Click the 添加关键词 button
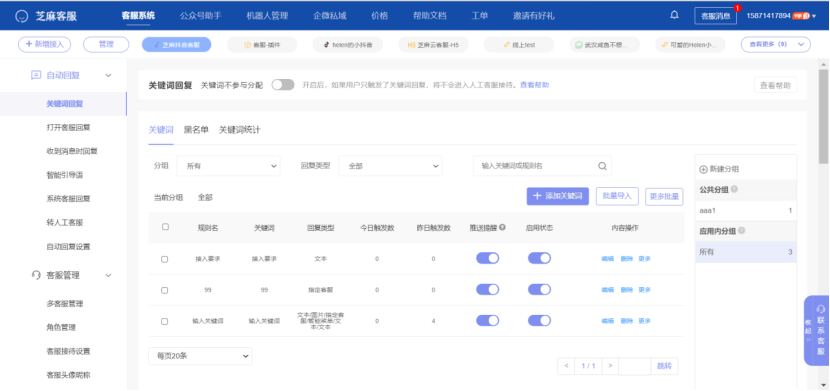The height and width of the screenshot is (391, 830). point(558,196)
